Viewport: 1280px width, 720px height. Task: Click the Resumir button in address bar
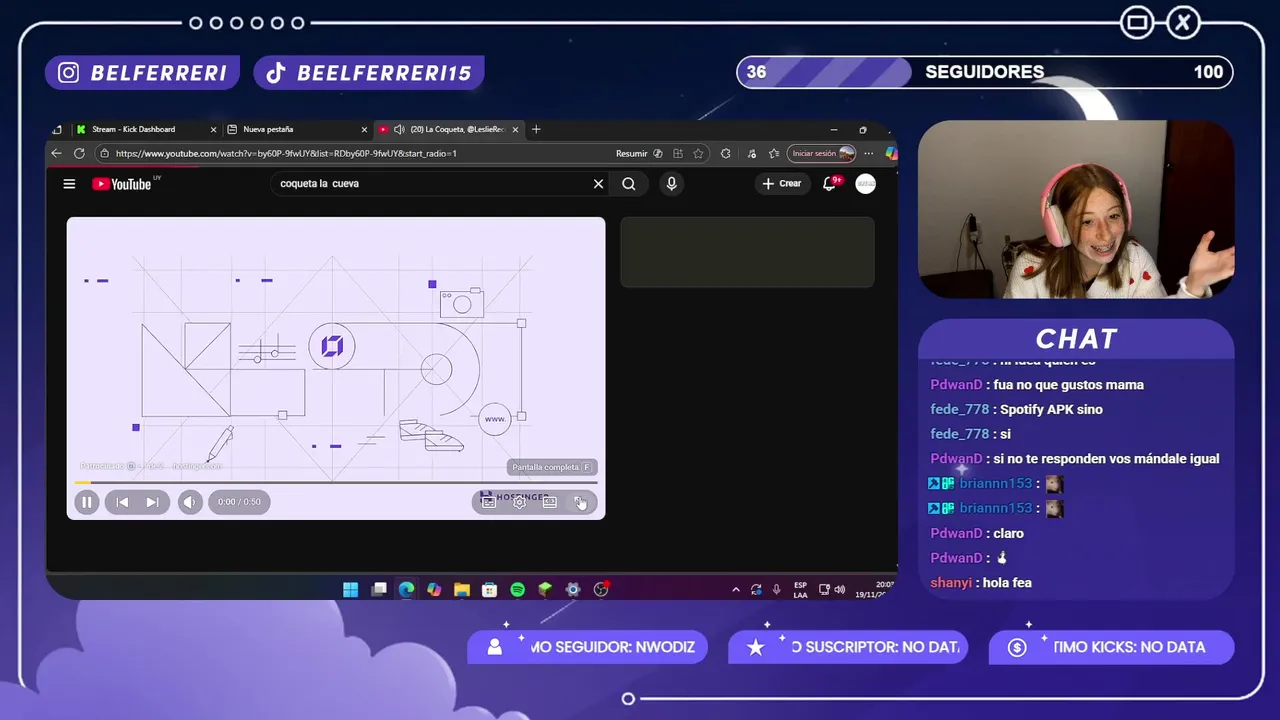click(638, 153)
